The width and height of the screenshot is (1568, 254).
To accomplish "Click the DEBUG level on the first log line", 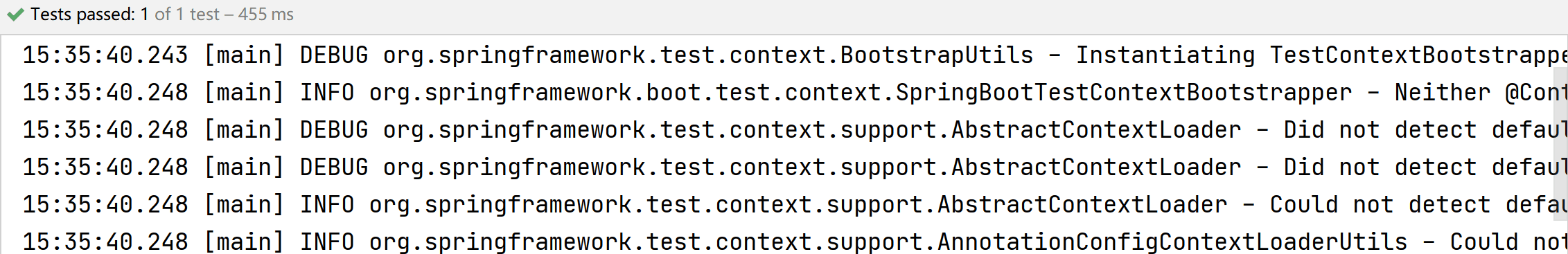I will 334,55.
